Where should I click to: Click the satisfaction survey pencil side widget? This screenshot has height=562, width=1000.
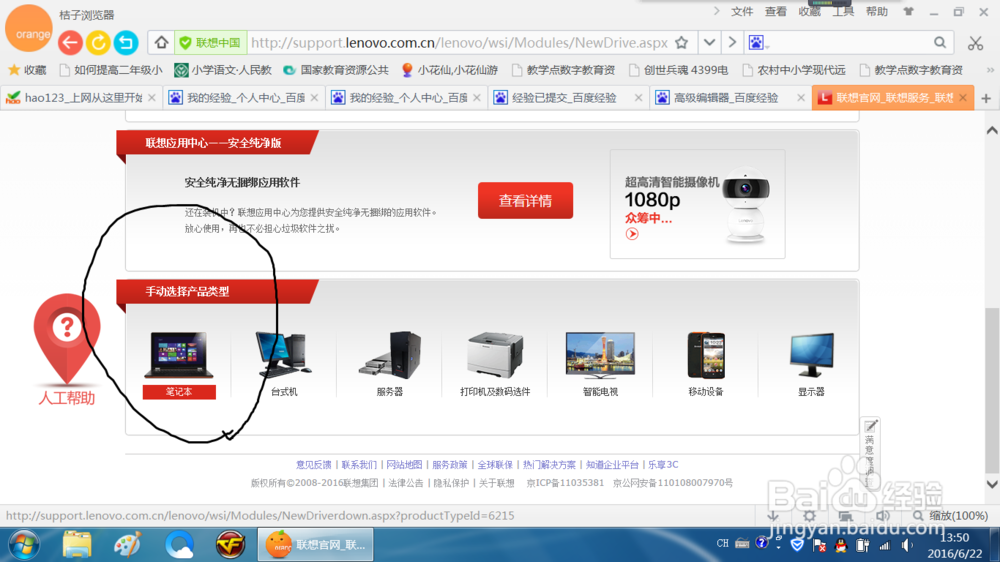871,453
